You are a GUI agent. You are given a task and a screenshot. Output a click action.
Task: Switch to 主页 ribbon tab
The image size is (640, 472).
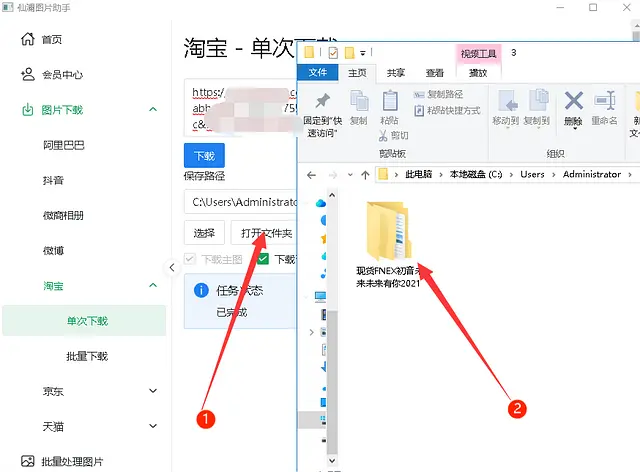tap(357, 73)
